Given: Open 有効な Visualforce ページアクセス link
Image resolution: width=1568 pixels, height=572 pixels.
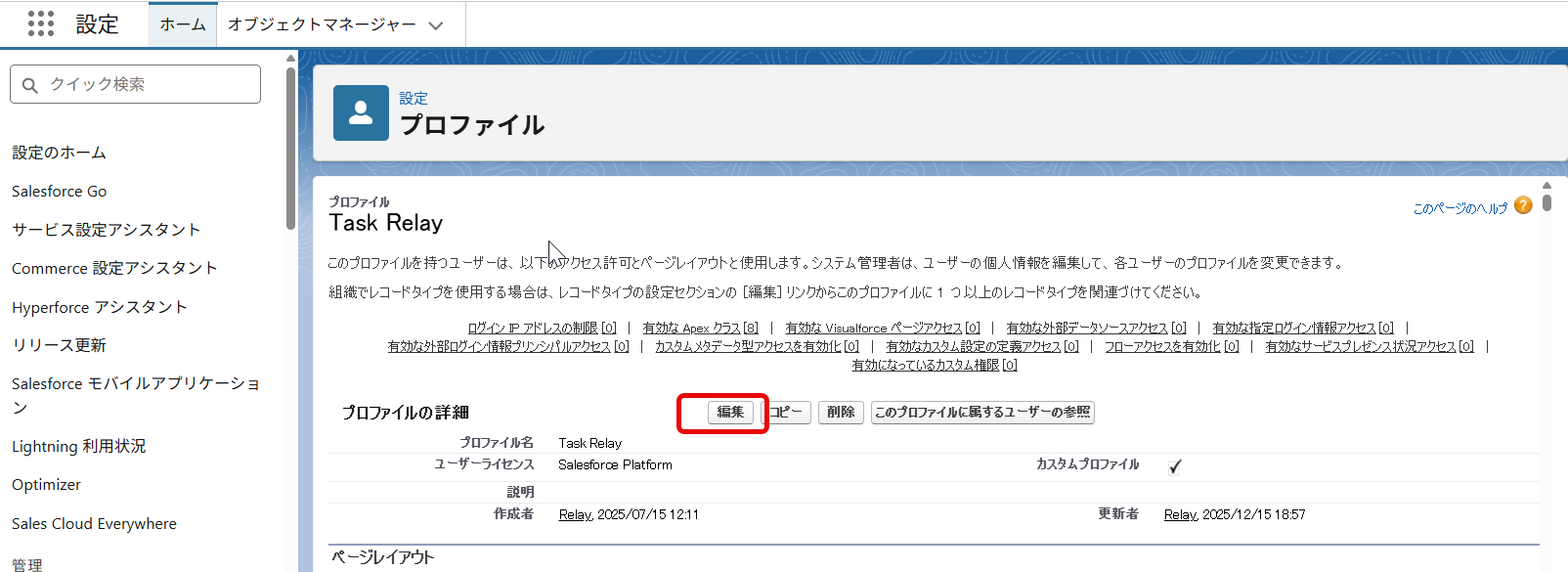Looking at the screenshot, I should [883, 328].
